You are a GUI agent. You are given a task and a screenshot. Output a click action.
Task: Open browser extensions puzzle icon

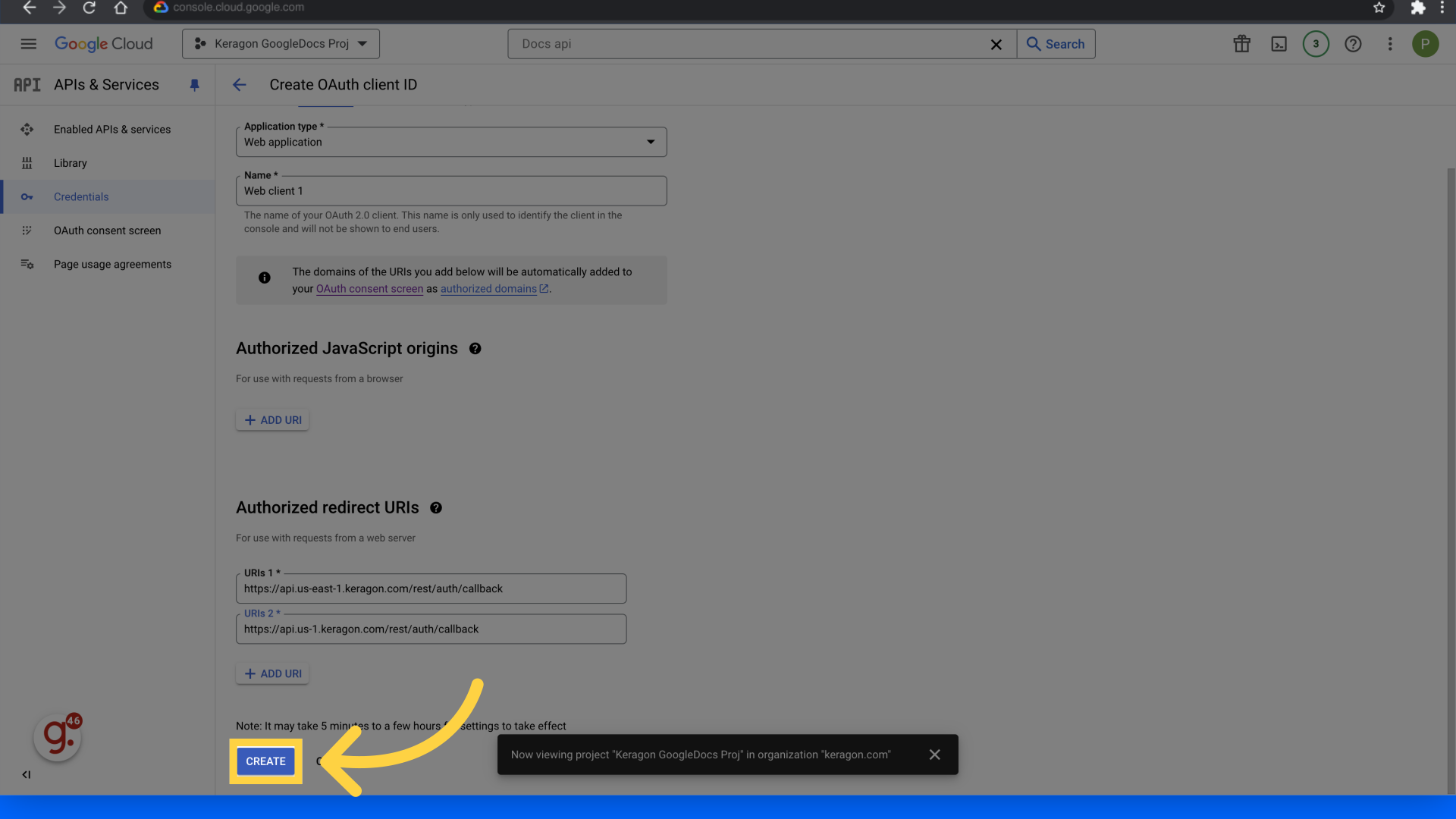pyautogui.click(x=1417, y=8)
